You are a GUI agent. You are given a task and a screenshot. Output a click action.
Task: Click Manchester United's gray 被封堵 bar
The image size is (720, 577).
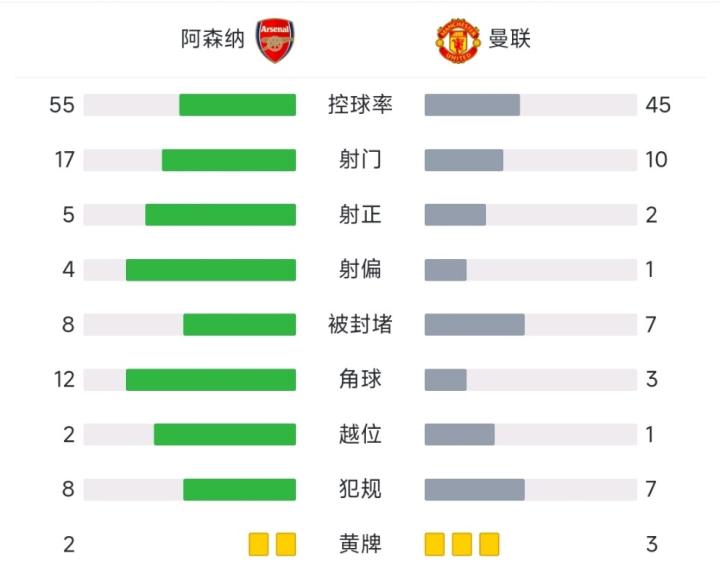(x=475, y=325)
